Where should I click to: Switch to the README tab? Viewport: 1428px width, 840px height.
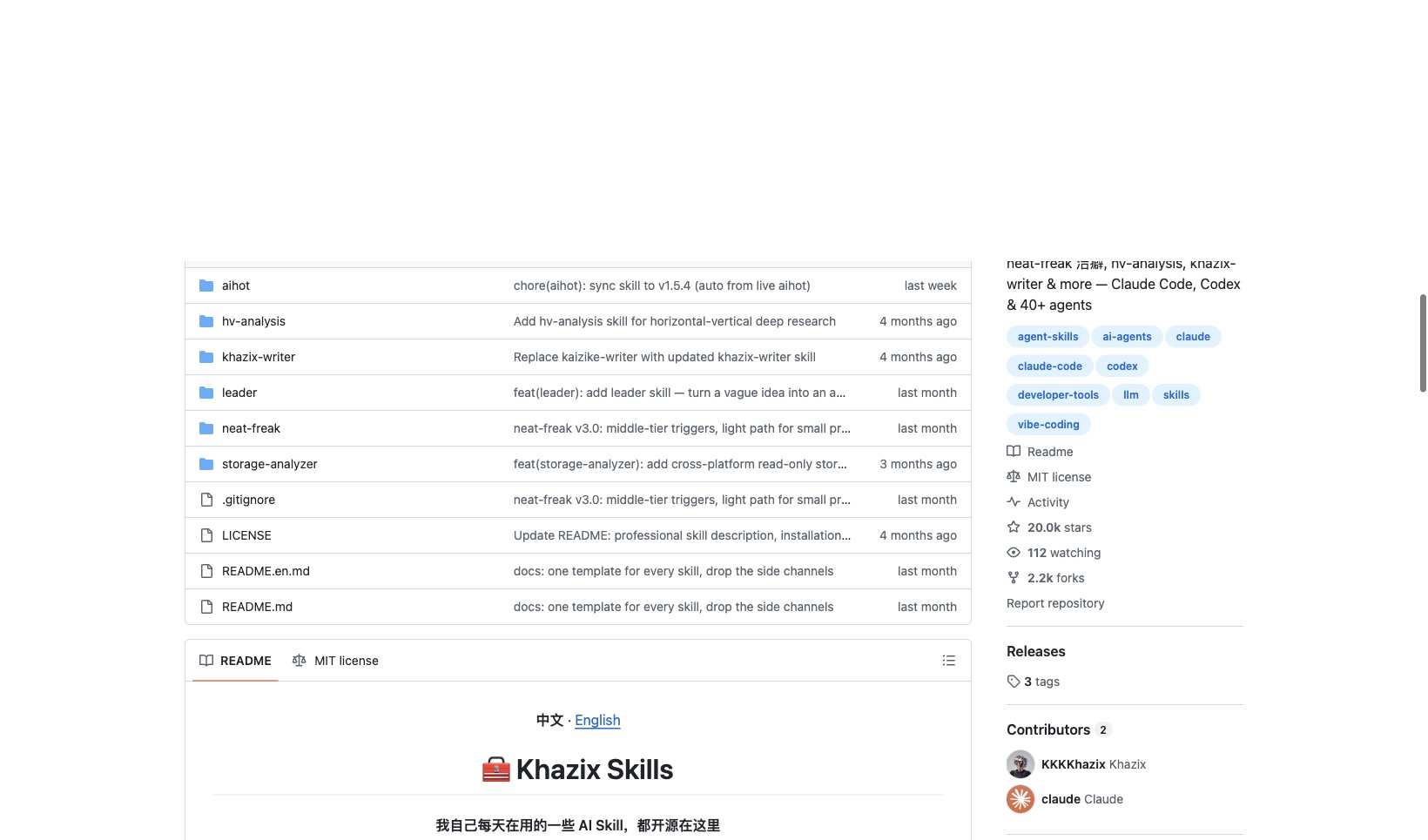click(x=235, y=661)
